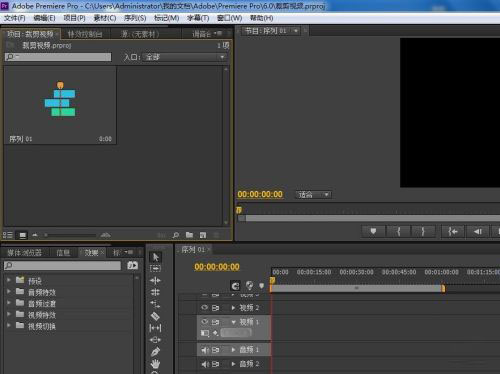Add marker in Program monitor
Screen dimensions: 500x374
tap(373, 231)
